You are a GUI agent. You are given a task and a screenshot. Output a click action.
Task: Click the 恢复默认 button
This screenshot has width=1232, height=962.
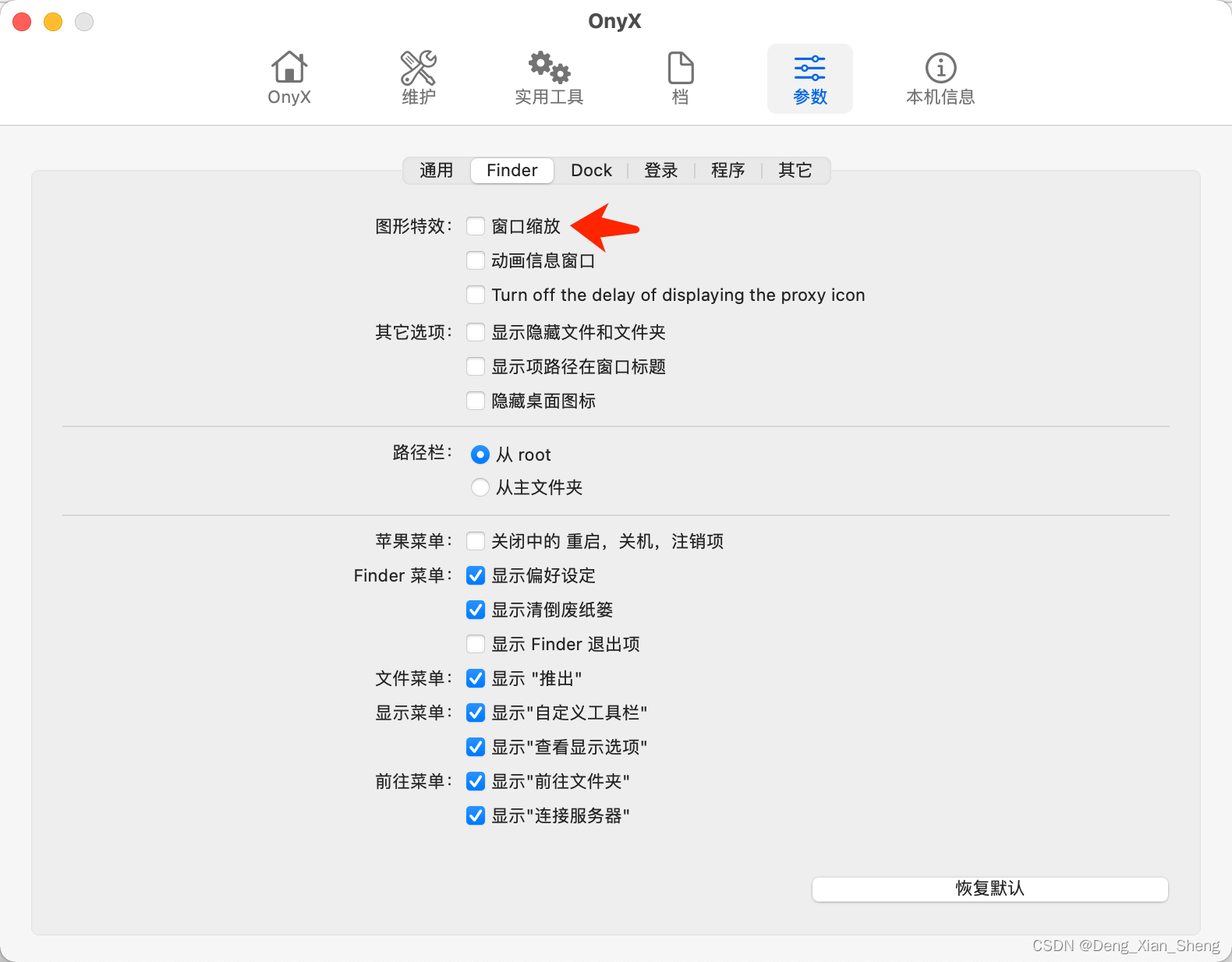[x=990, y=889]
